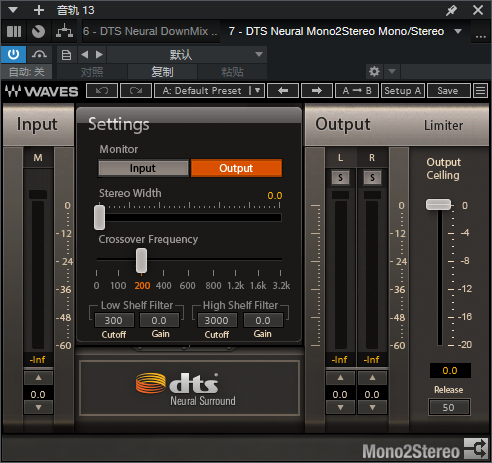Screen dimensions: 492x463
Task: Toggle Setup A button
Action: [403, 91]
